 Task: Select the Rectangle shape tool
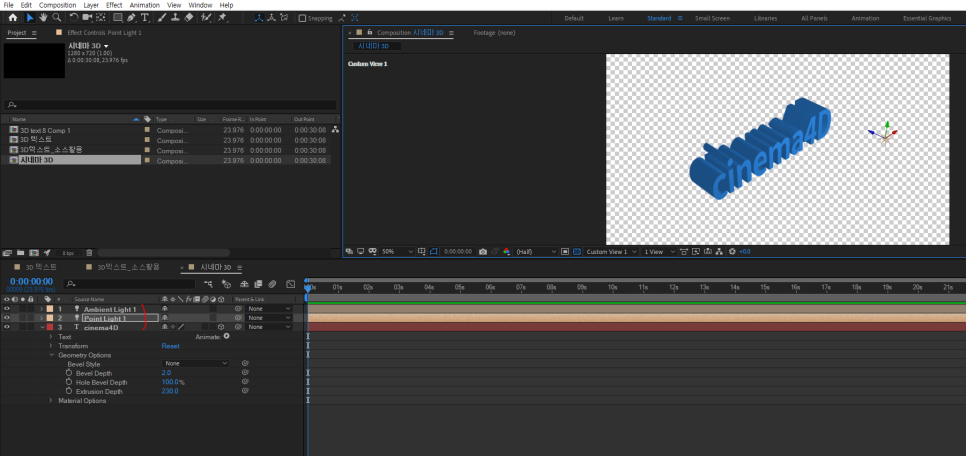pos(117,18)
